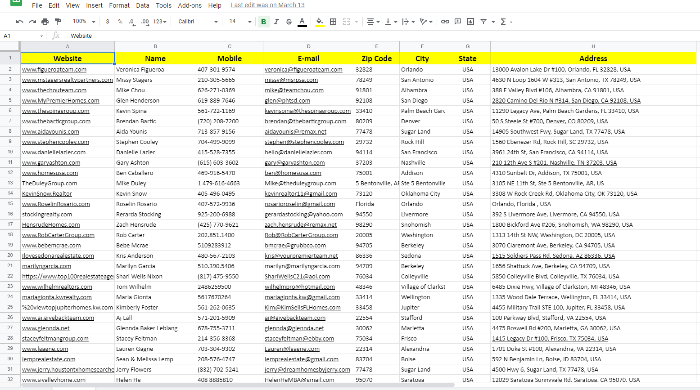Toggle italic formatting
The width and height of the screenshot is (700, 390).
tap(276, 21)
